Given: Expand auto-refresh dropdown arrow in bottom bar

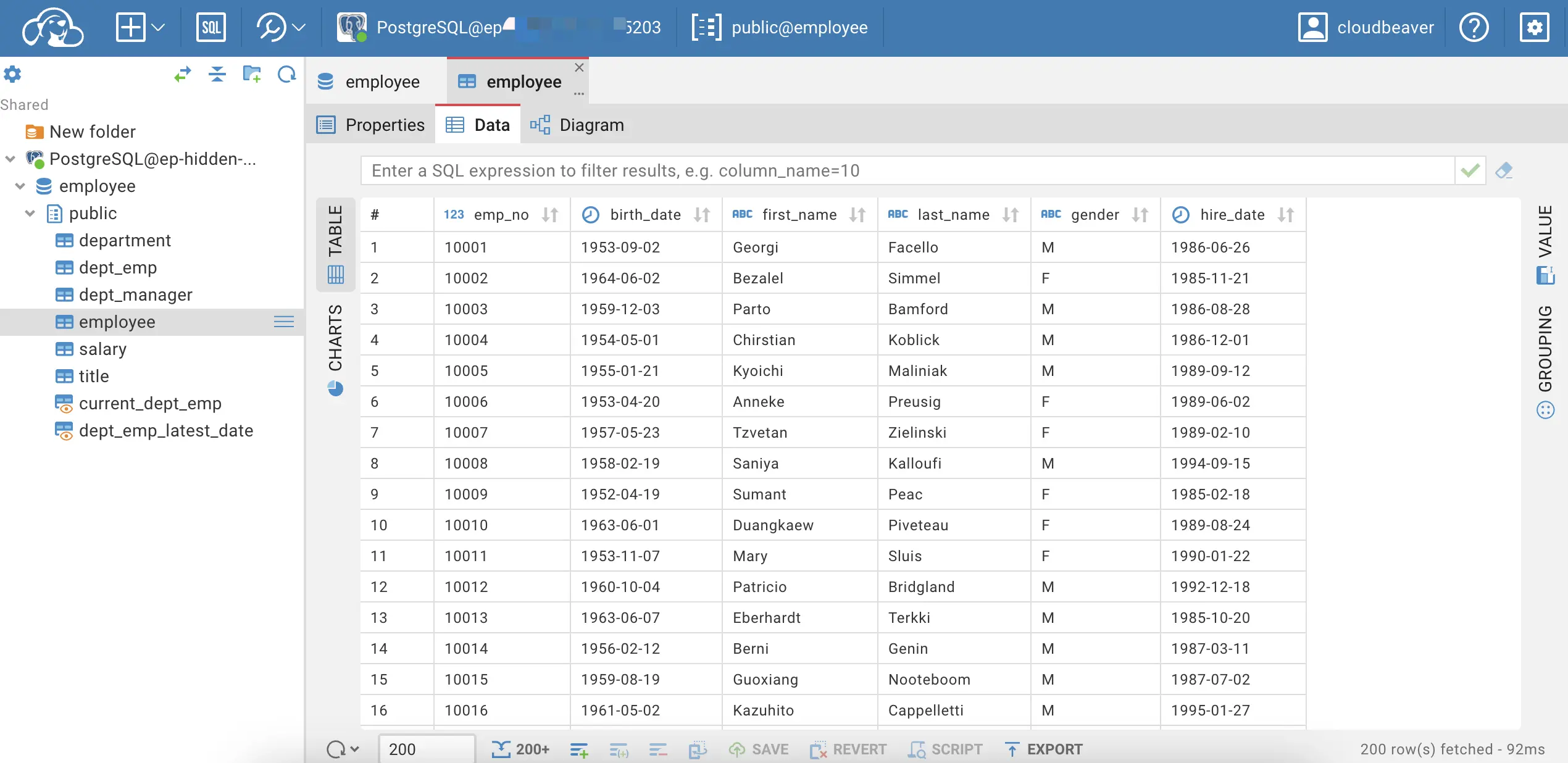Looking at the screenshot, I should click(355, 749).
